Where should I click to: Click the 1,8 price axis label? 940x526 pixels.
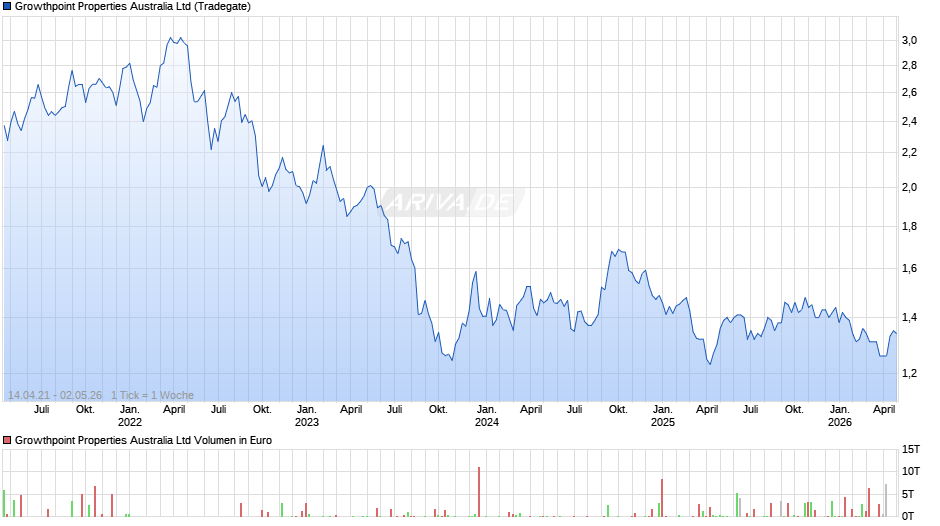coord(909,226)
